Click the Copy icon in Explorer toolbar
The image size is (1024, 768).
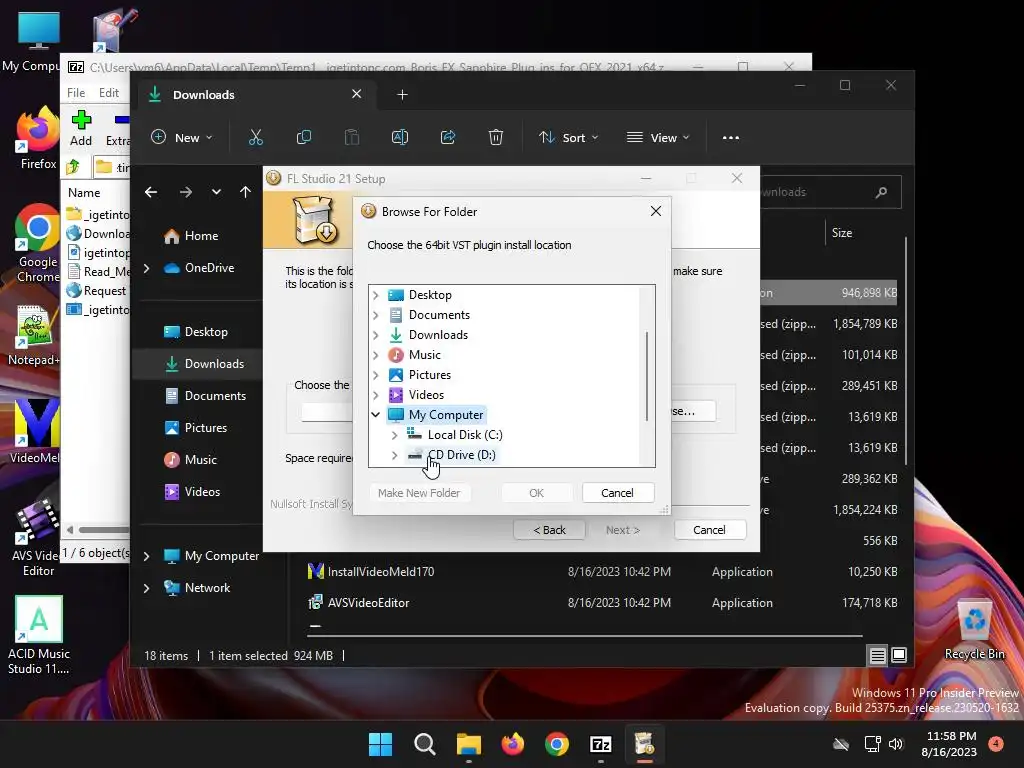tap(304, 137)
